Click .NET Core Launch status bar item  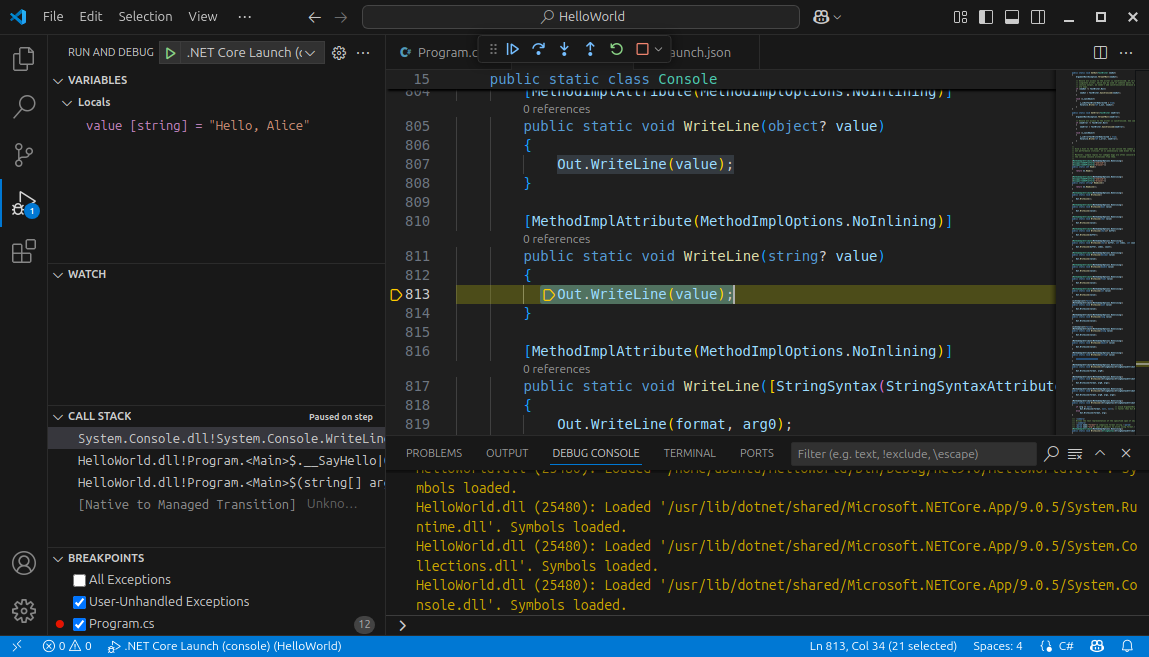point(224,646)
